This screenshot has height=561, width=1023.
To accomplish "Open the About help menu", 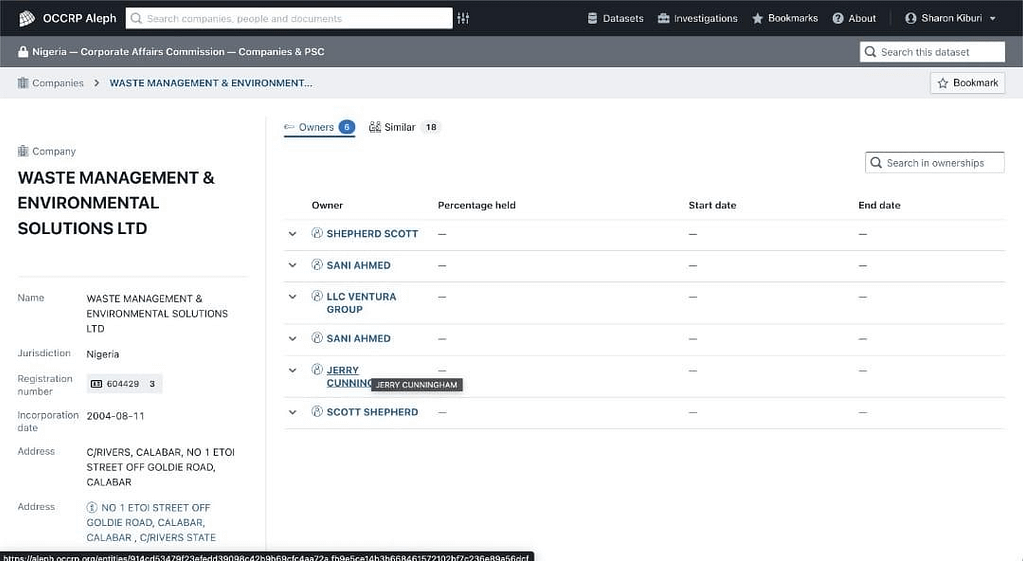I will pyautogui.click(x=854, y=18).
